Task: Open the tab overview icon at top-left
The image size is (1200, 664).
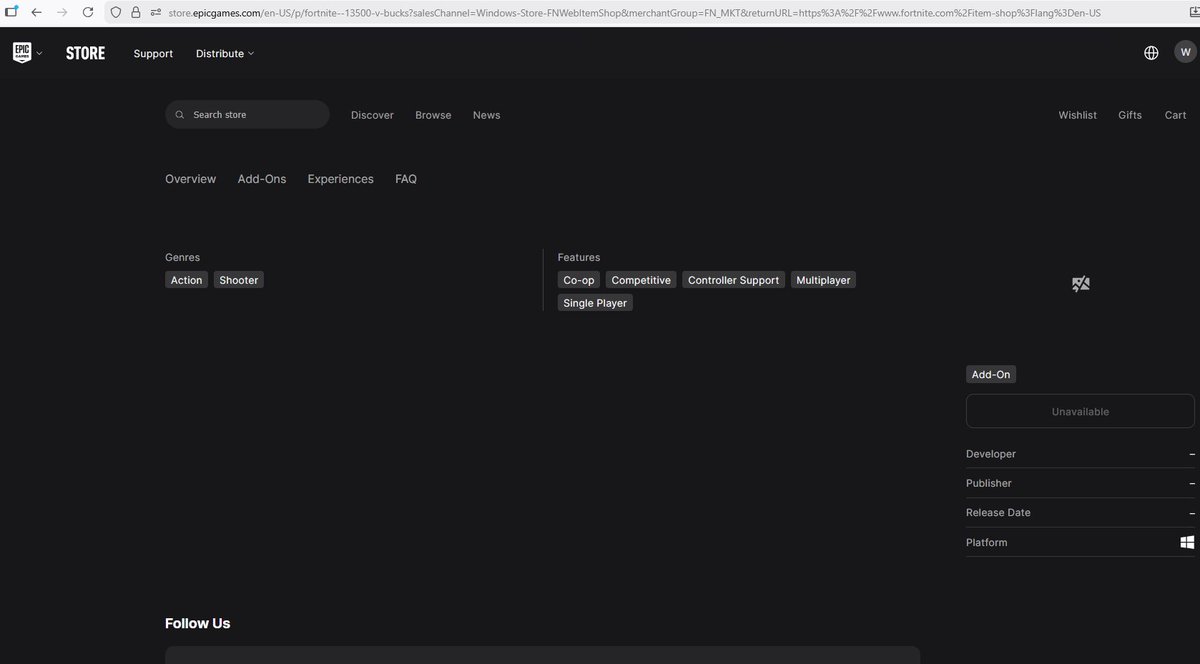Action: coord(9,12)
